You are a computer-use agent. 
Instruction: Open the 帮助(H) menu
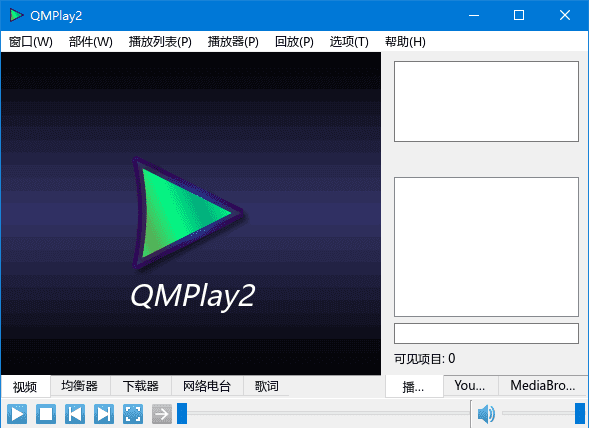coord(405,41)
